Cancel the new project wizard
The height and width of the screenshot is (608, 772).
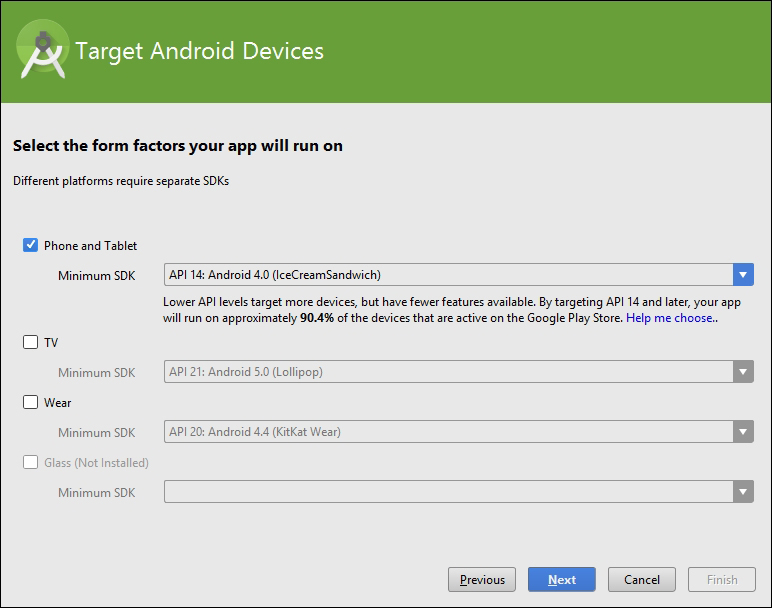[642, 579]
